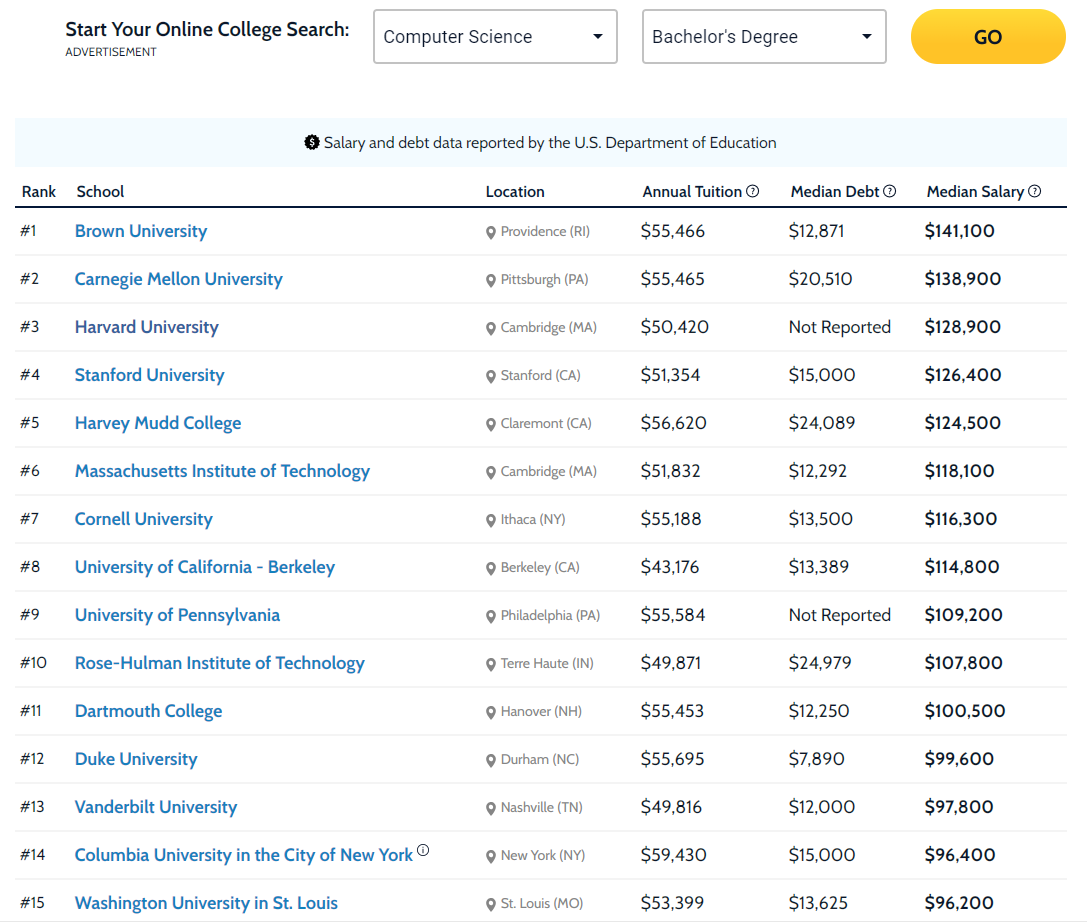
Task: Open the Dartmouth College link
Action: point(148,711)
